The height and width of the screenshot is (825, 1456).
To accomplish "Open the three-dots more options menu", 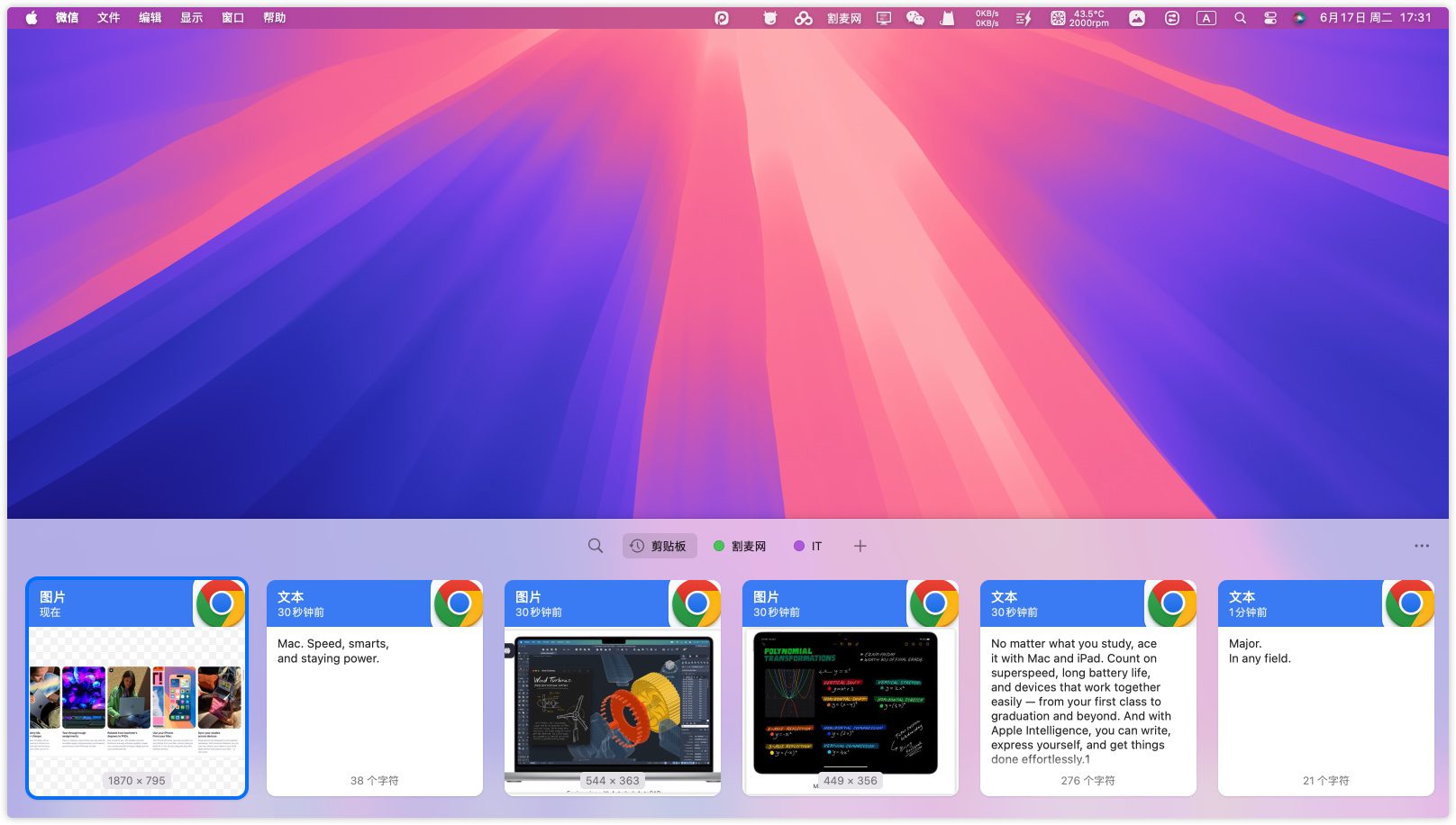I will pos(1422,546).
